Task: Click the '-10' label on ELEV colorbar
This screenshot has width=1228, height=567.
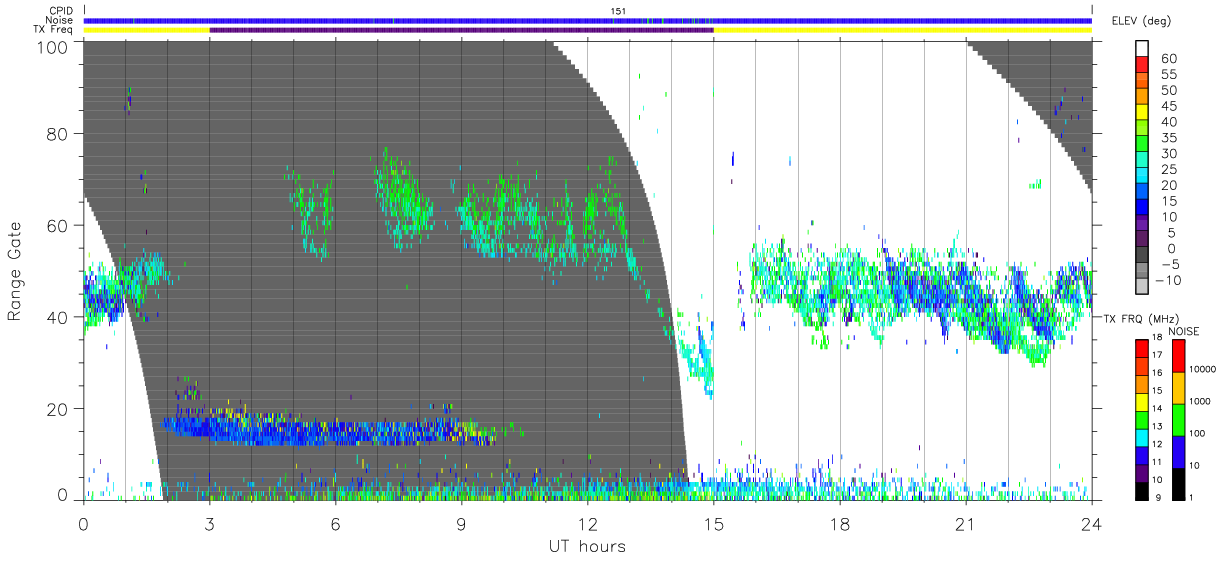Action: (x=1167, y=281)
